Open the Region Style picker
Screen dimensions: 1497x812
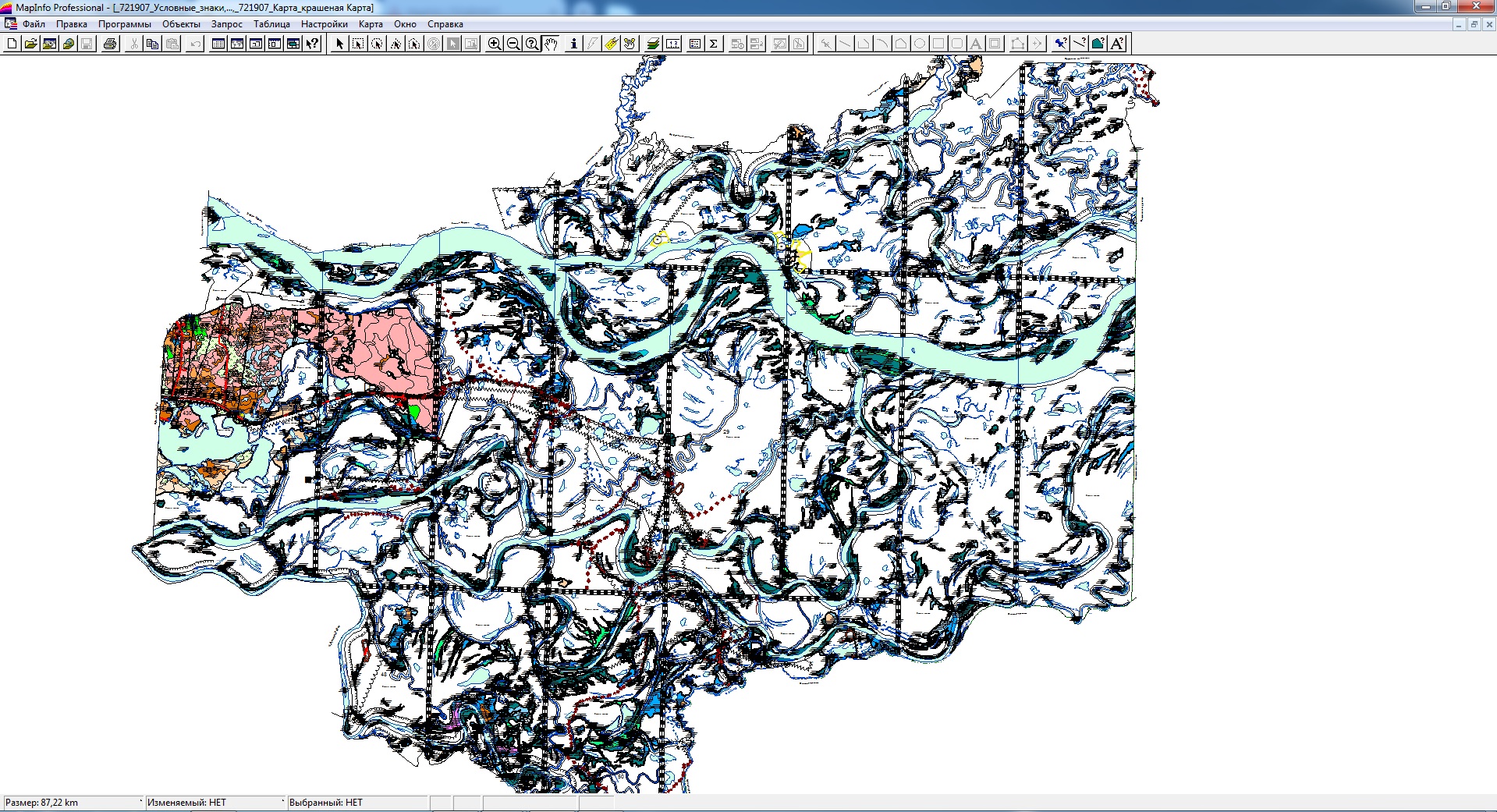[x=1098, y=44]
